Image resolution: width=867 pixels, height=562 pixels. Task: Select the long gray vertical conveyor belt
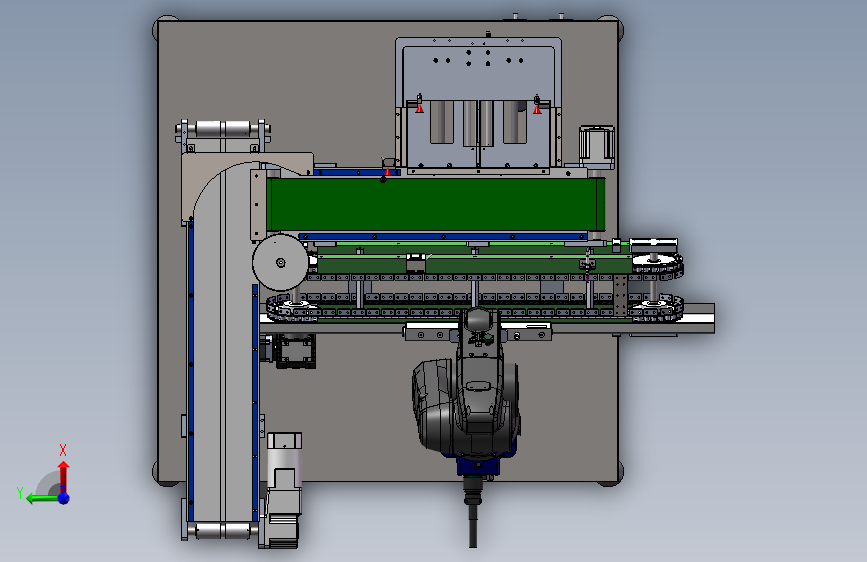point(222,354)
